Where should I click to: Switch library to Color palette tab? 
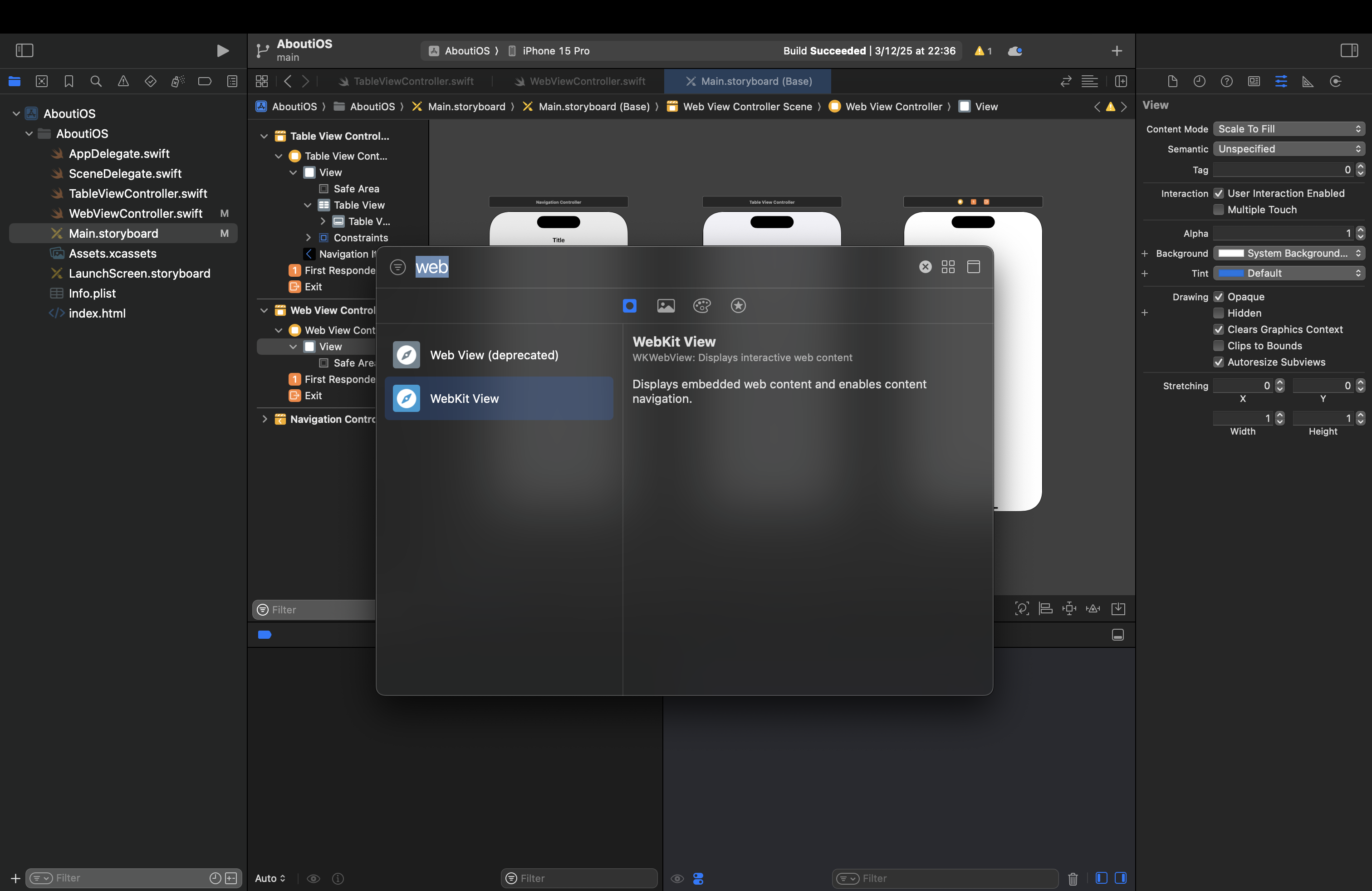(x=702, y=305)
